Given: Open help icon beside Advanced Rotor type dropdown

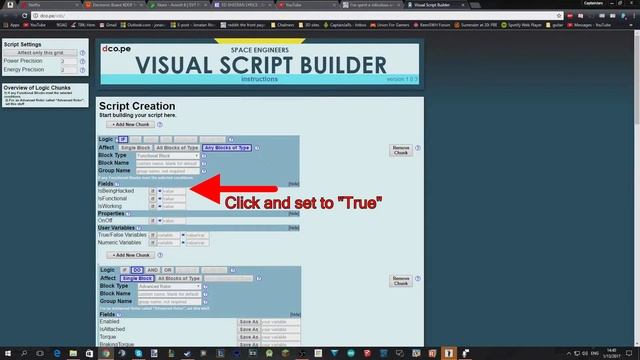Looking at the screenshot, I should tap(205, 287).
